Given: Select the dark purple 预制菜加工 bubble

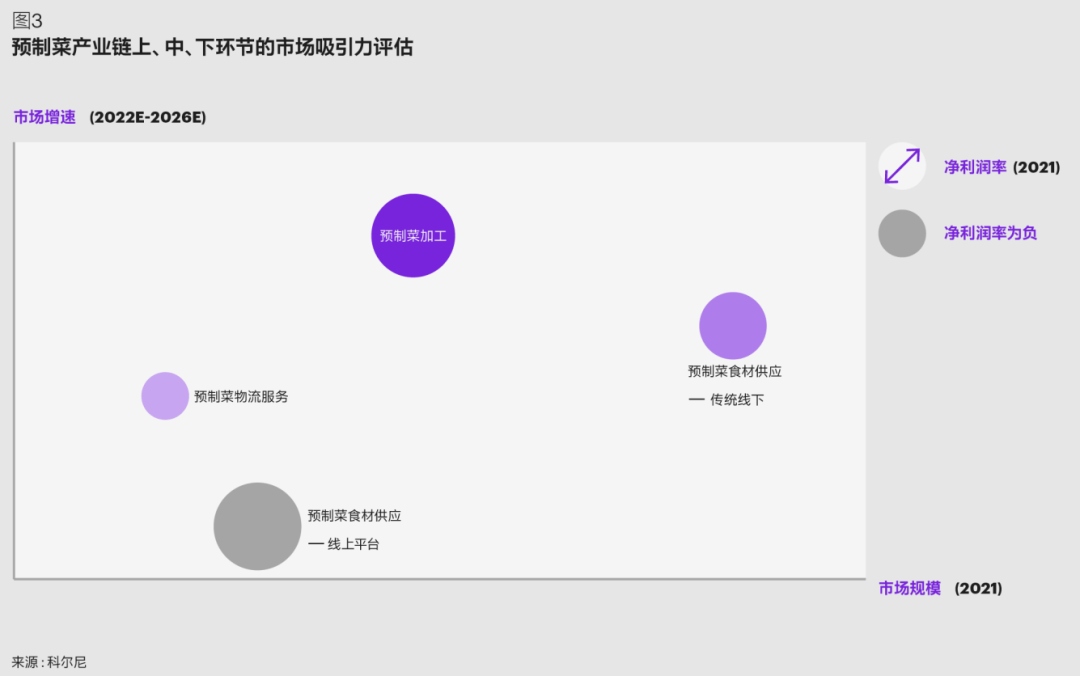Looking at the screenshot, I should (x=413, y=236).
